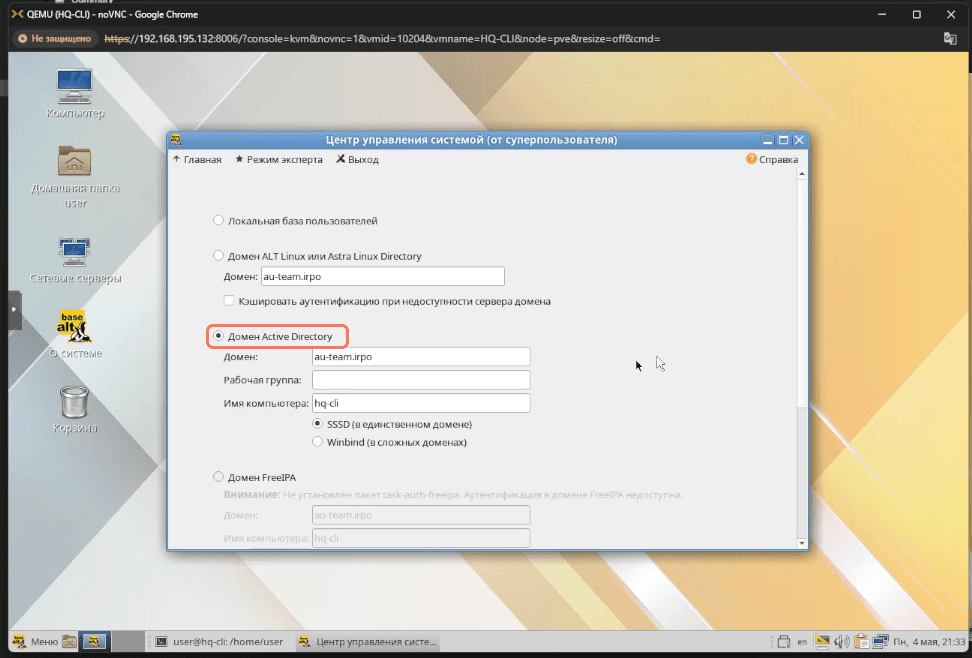The image size is (972, 658).
Task: Maximize the control center window
Action: (784, 140)
